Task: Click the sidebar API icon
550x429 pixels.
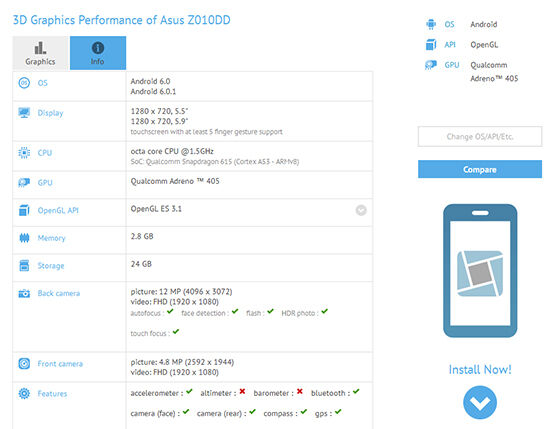Action: click(431, 45)
